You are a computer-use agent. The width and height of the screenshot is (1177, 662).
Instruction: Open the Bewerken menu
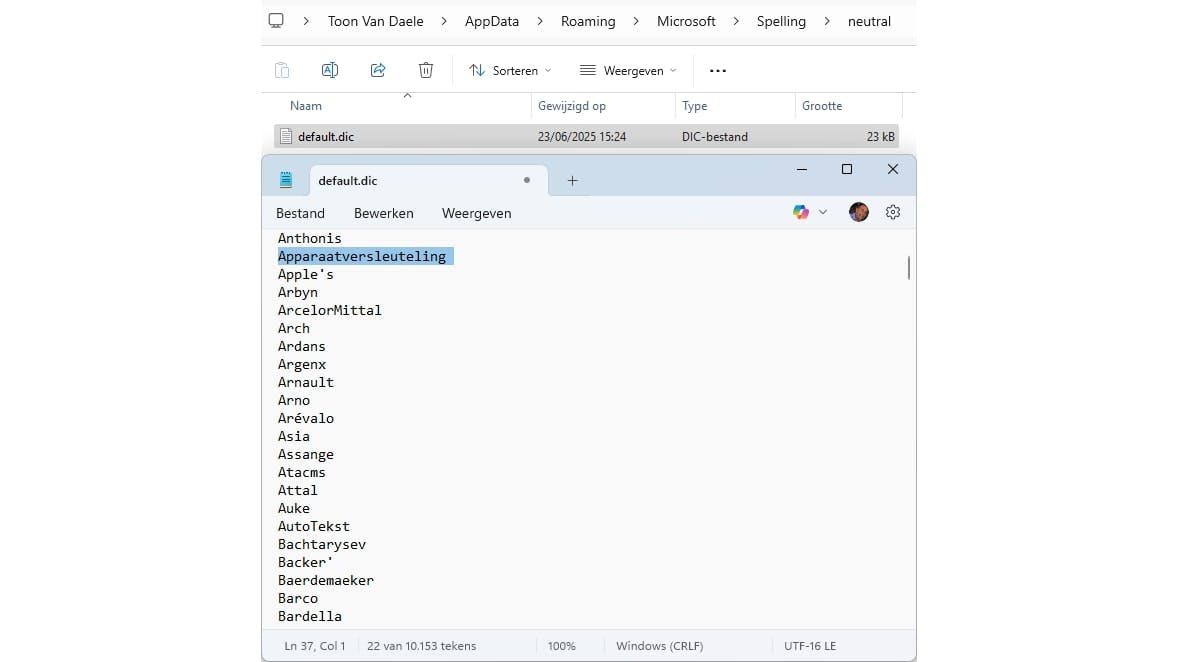pos(384,213)
